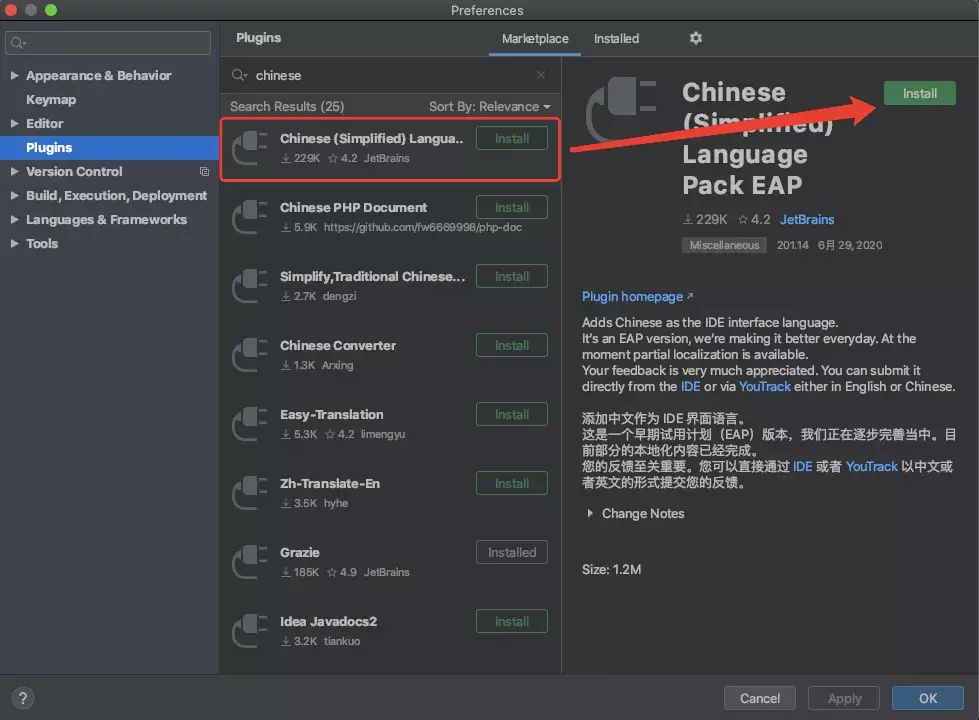Open the help question mark button
The image size is (979, 720).
pos(22,698)
